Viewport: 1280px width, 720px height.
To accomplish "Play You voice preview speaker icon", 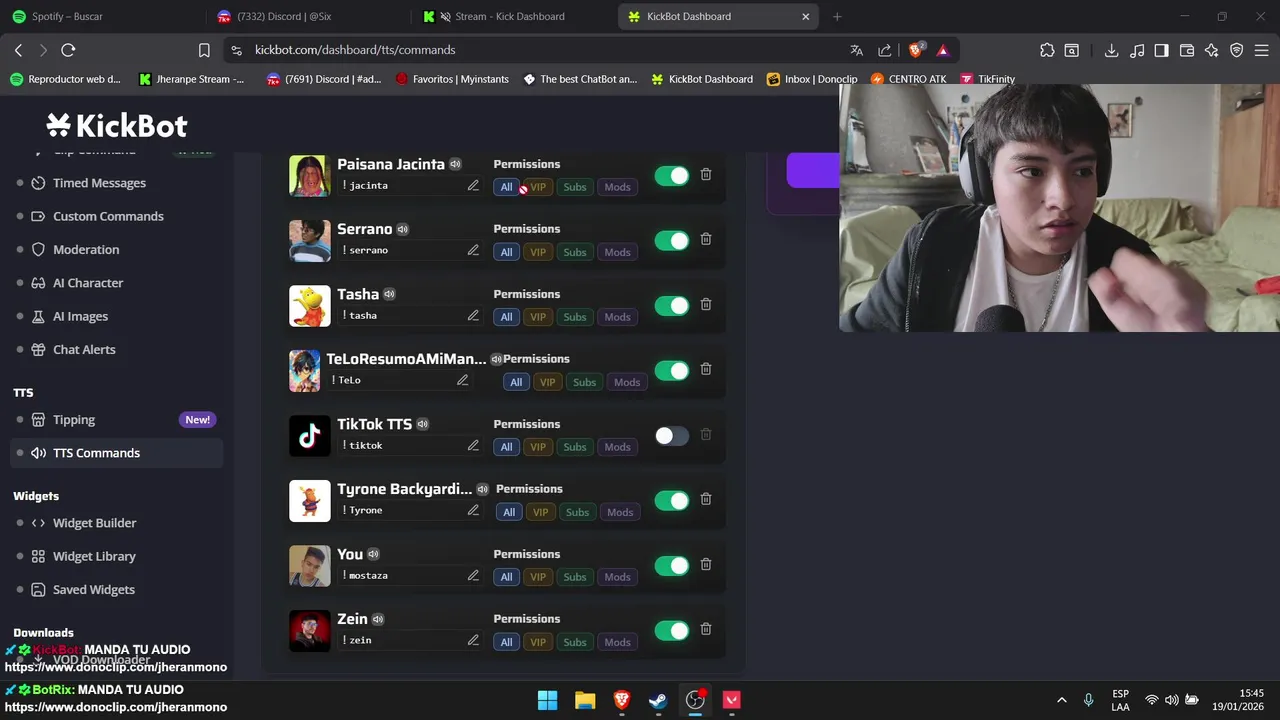I will (373, 554).
